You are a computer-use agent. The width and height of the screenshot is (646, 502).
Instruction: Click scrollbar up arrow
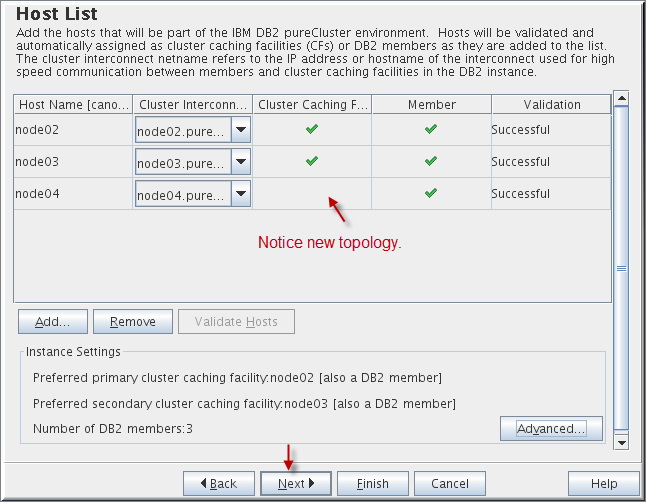click(621, 98)
